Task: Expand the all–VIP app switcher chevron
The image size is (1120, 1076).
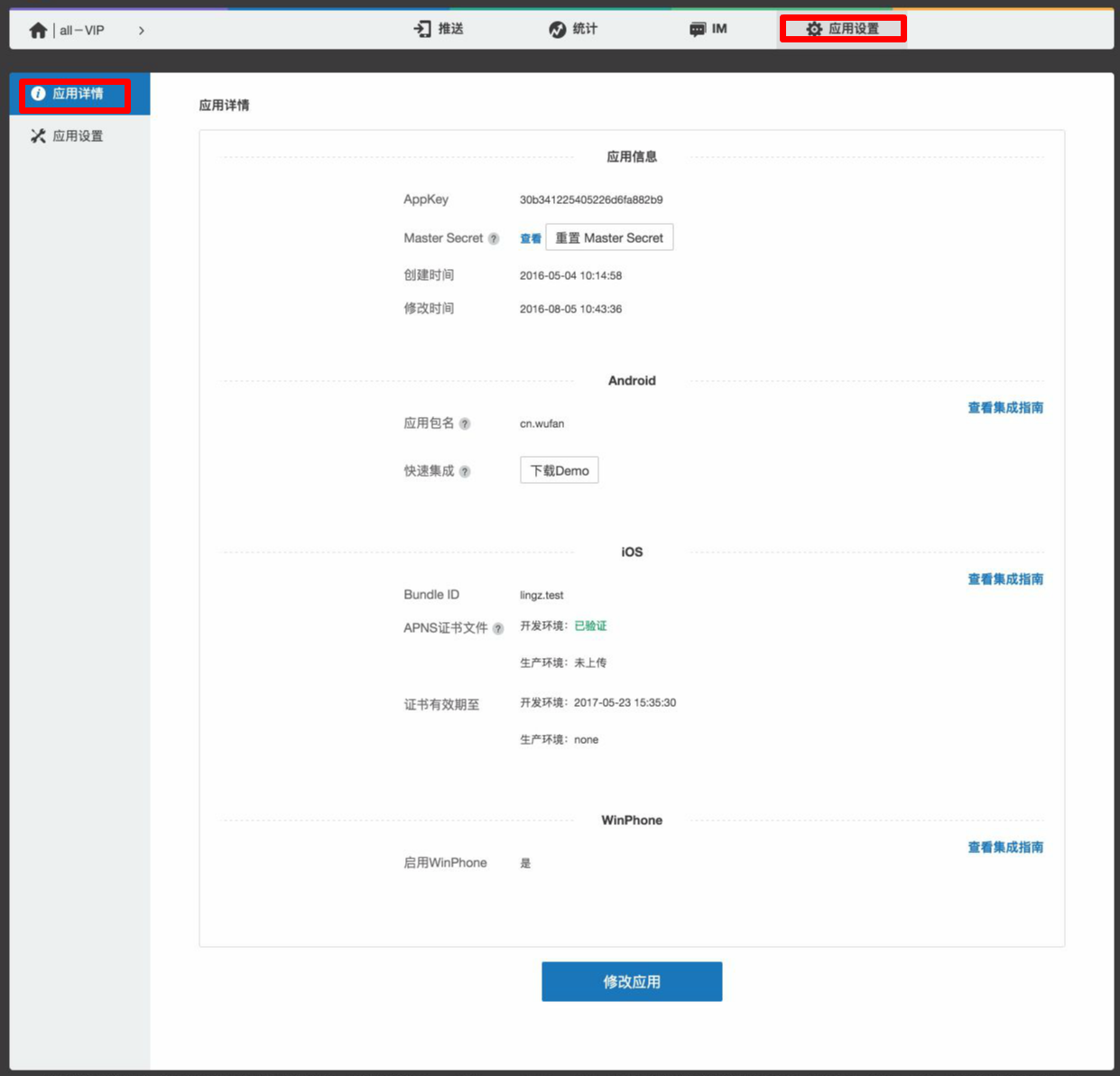Action: [x=142, y=31]
